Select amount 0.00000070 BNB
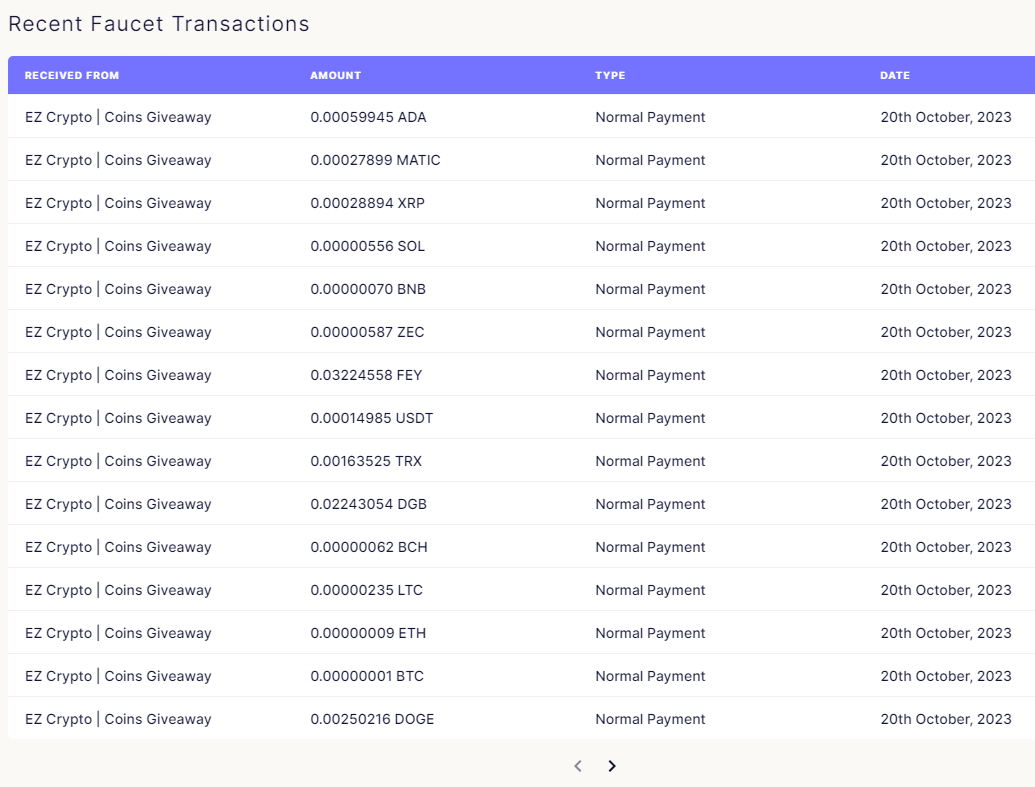The width and height of the screenshot is (1035, 787). tap(368, 289)
